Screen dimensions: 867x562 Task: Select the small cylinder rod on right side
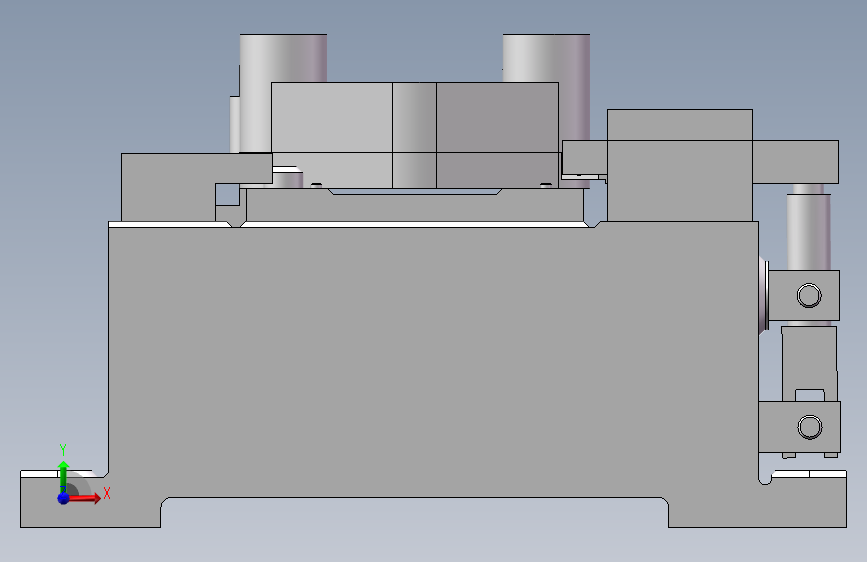[808, 231]
